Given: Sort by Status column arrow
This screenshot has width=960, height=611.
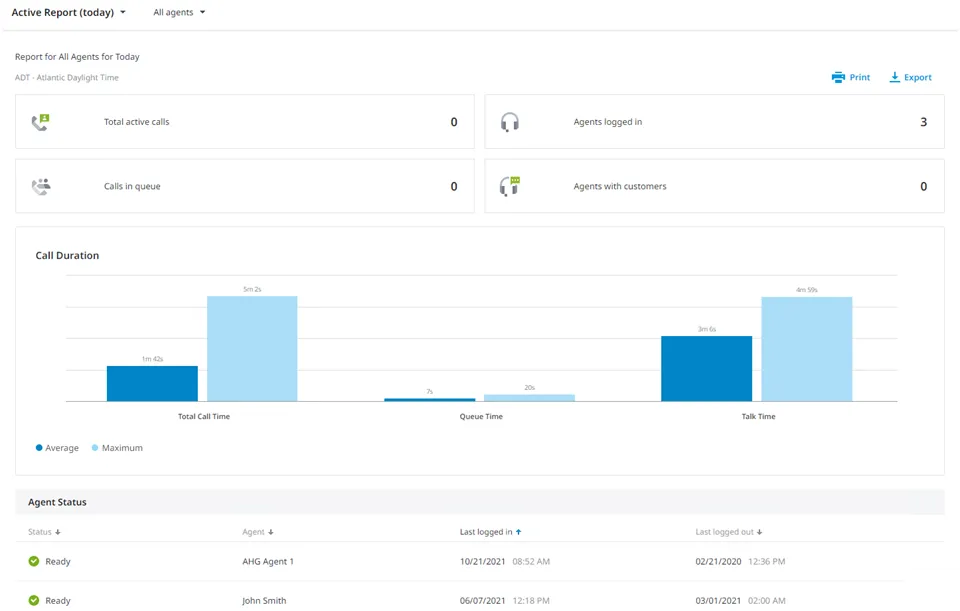Looking at the screenshot, I should pos(58,532).
